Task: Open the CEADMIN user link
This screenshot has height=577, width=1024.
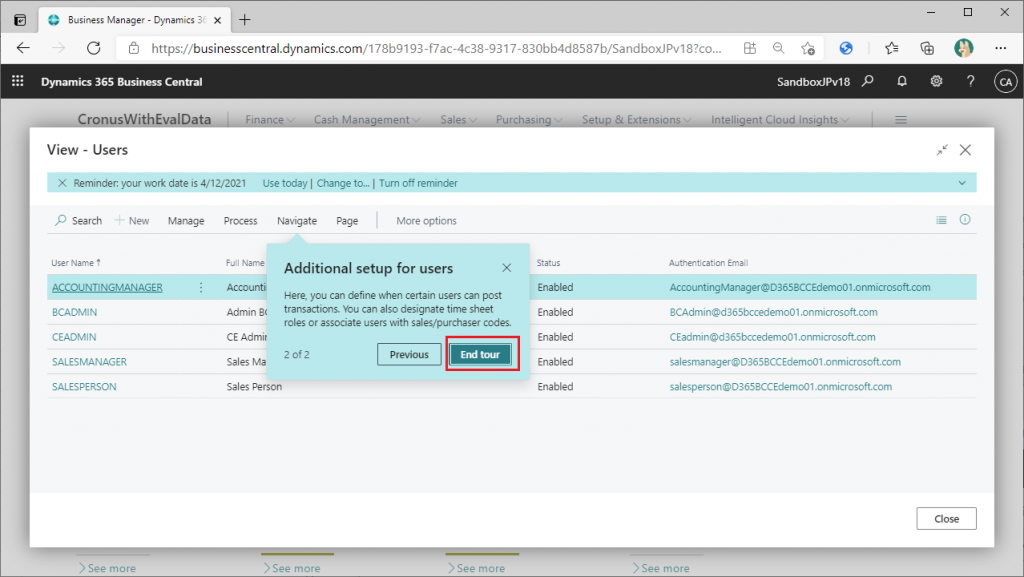Action: (x=74, y=337)
